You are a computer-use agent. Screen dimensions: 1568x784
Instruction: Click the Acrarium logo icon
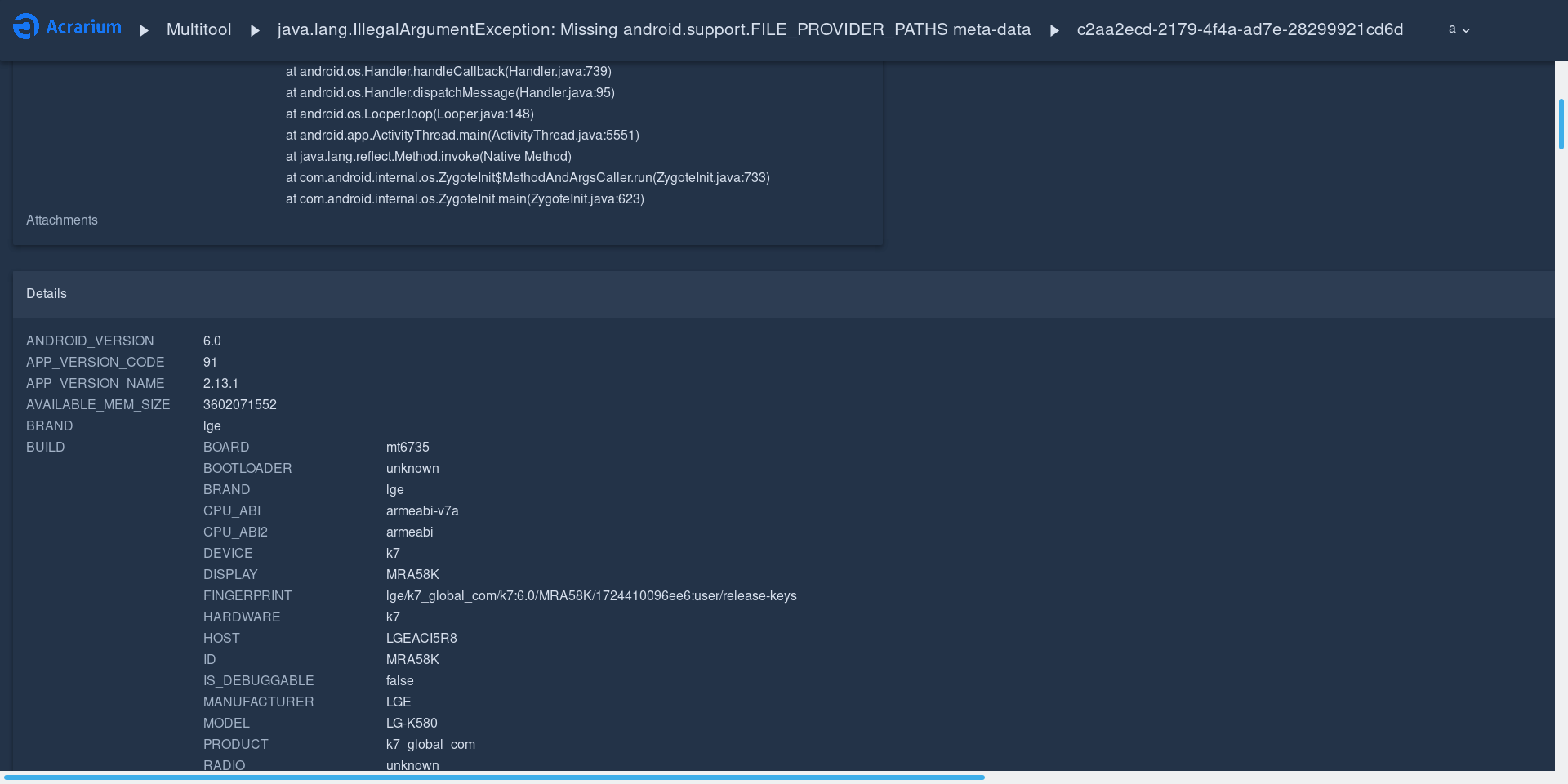pyautogui.click(x=26, y=26)
